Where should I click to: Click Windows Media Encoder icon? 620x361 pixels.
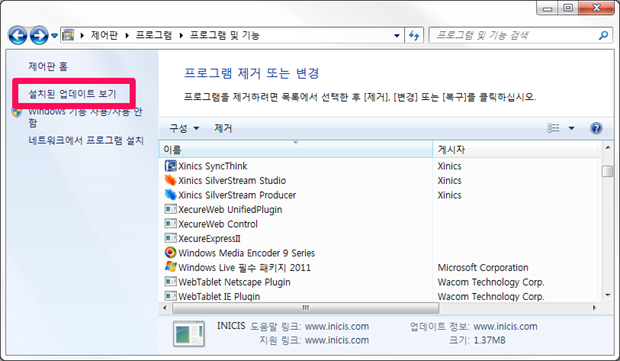pos(170,252)
